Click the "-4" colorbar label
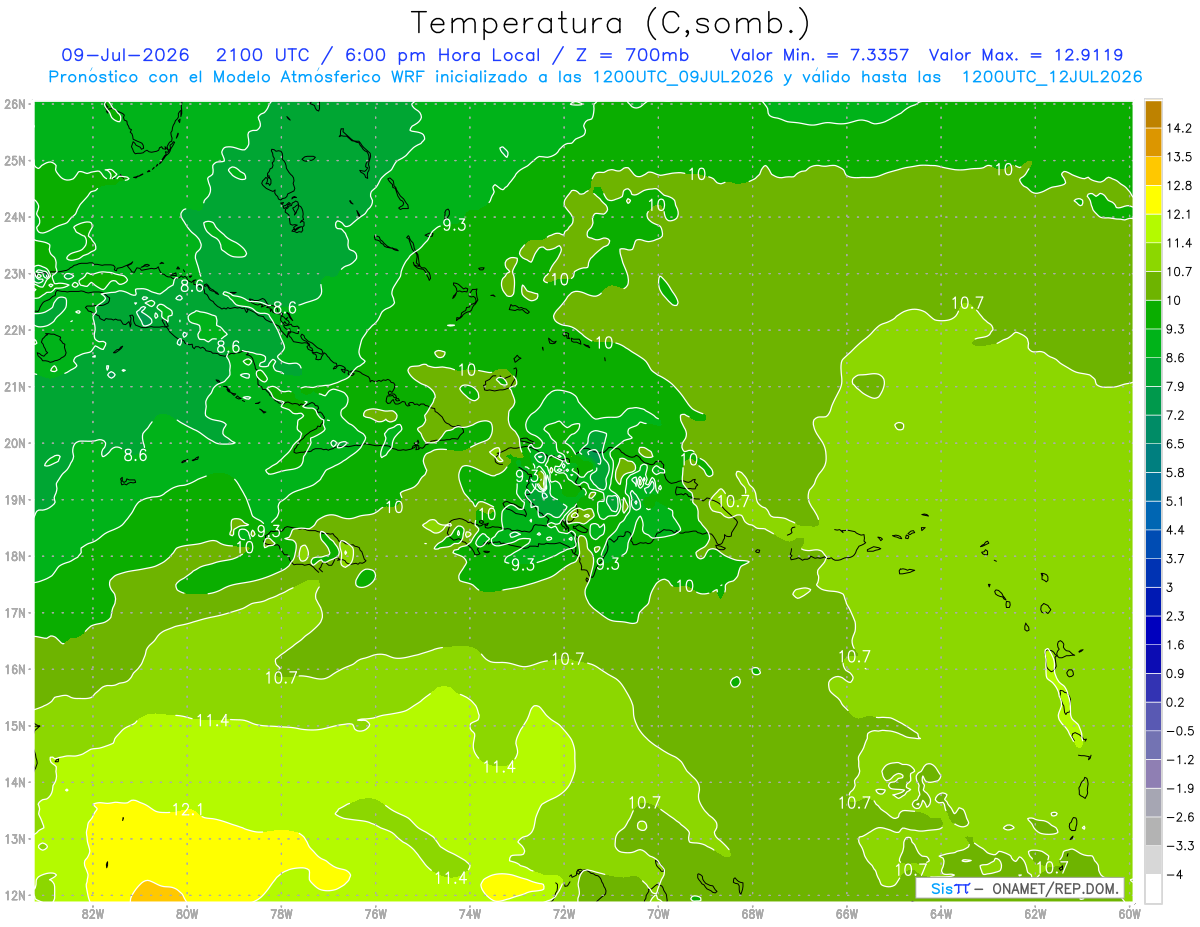The height and width of the screenshot is (927, 1200). tap(1173, 873)
